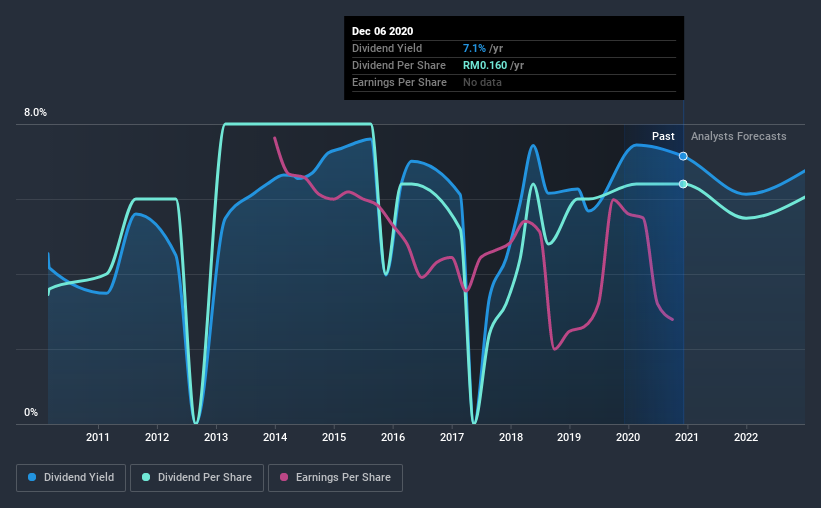
Task: Click the Past label on chart
Action: coord(663,136)
